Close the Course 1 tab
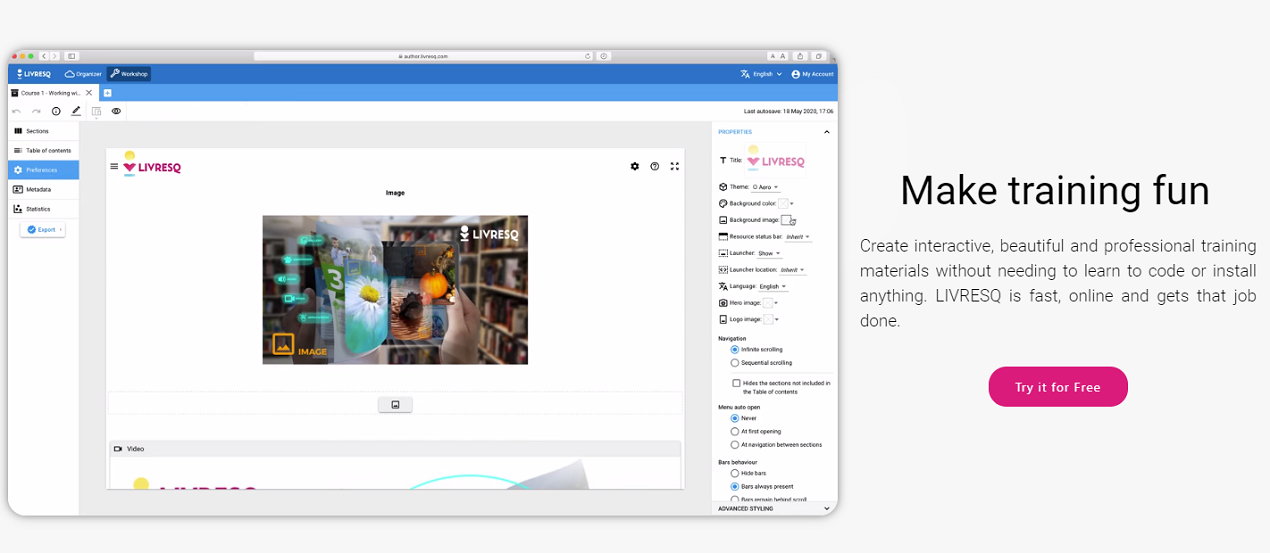This screenshot has width=1270, height=553. point(89,93)
